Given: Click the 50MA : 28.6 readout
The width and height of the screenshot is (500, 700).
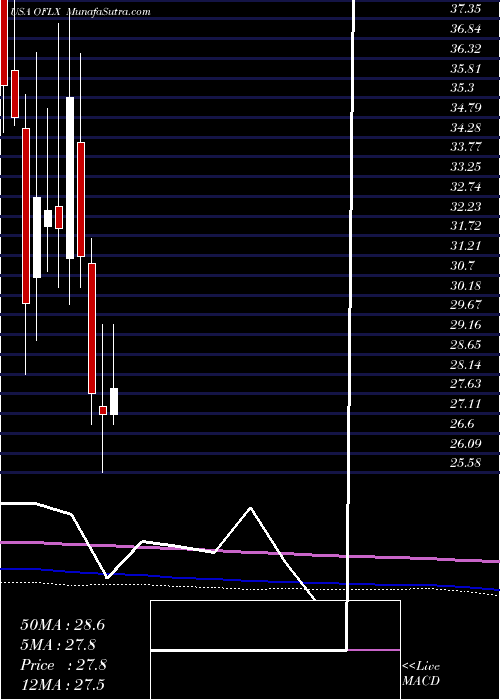Looking at the screenshot, I should pos(62,625).
